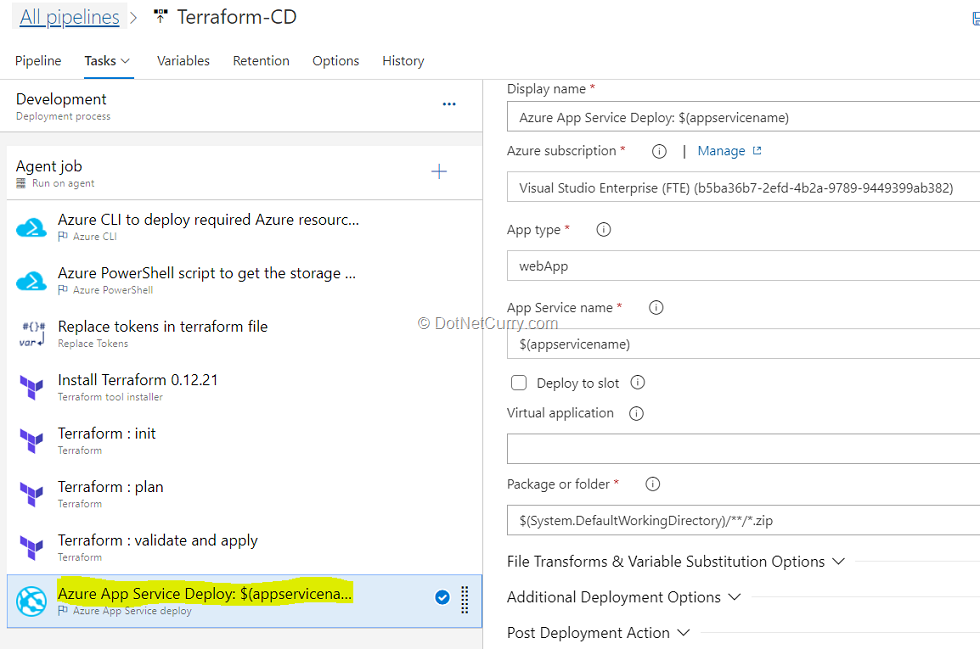Select the Terraform : init task title

click(106, 433)
